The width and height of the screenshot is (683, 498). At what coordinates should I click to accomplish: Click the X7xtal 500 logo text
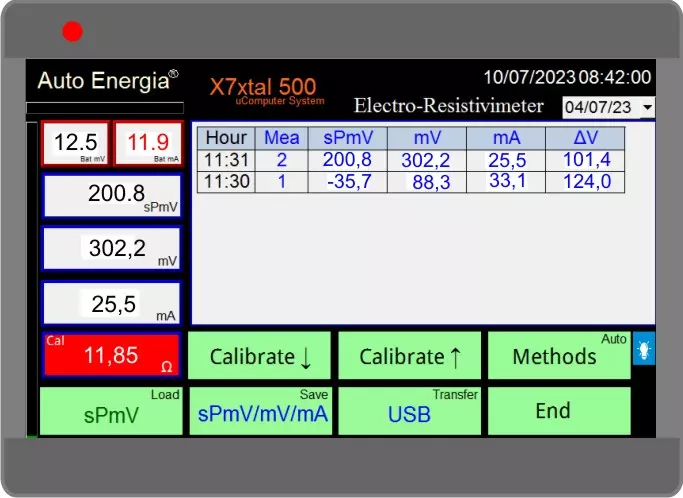click(263, 87)
